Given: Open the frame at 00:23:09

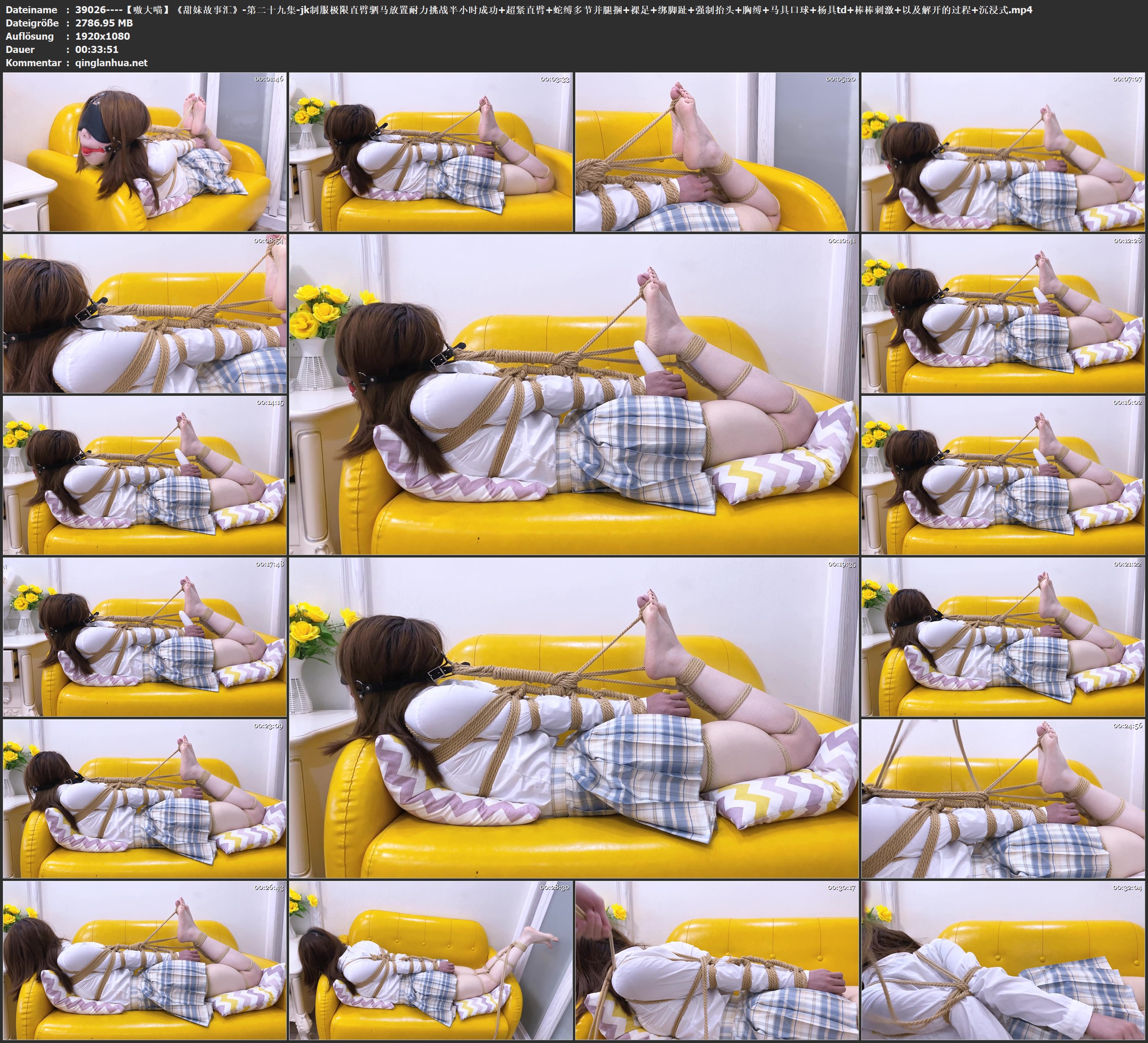Looking at the screenshot, I should pyautogui.click(x=145, y=799).
